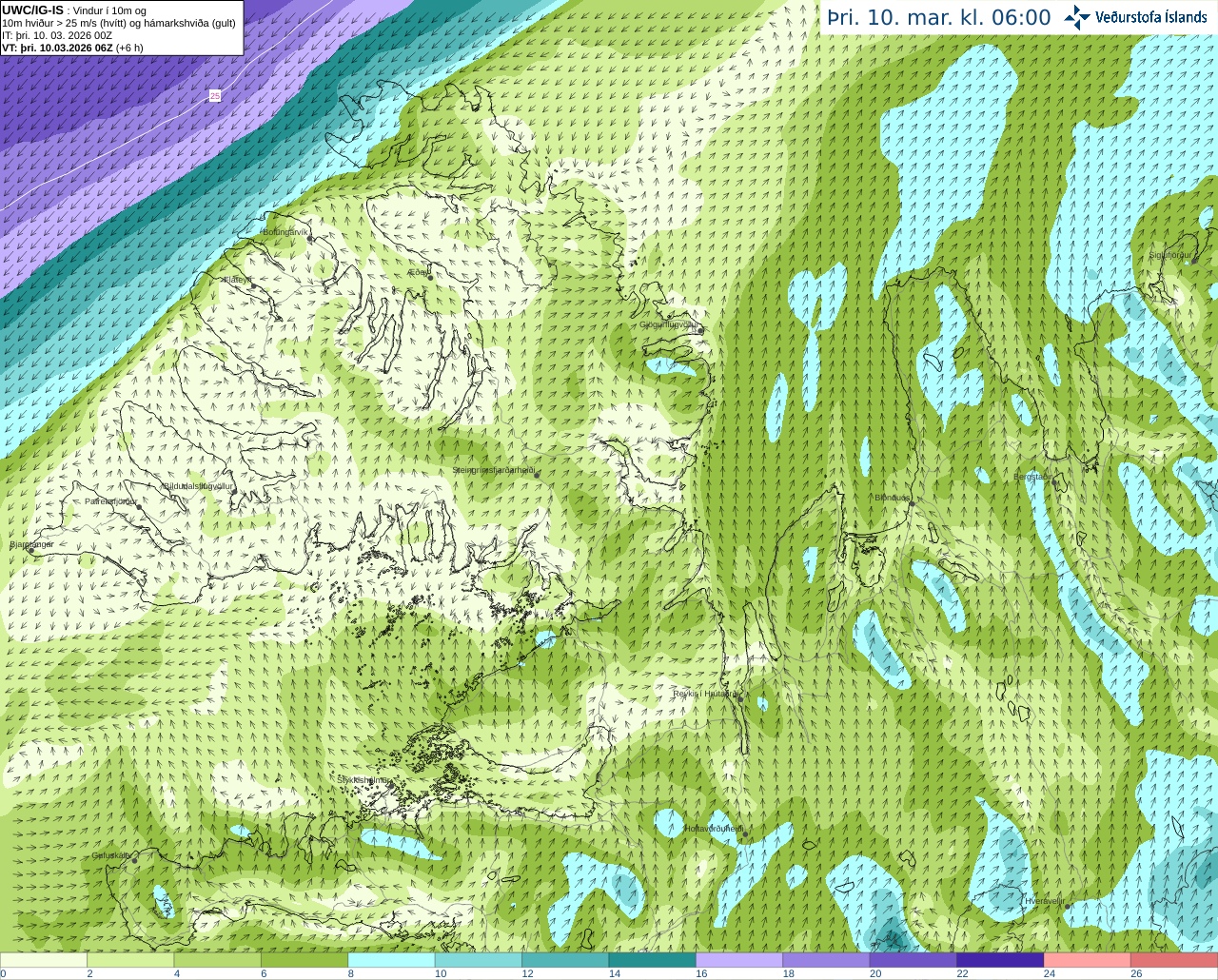Pick the 16–18 m/s lavender swatch
The image size is (1218, 980).
click(x=739, y=960)
